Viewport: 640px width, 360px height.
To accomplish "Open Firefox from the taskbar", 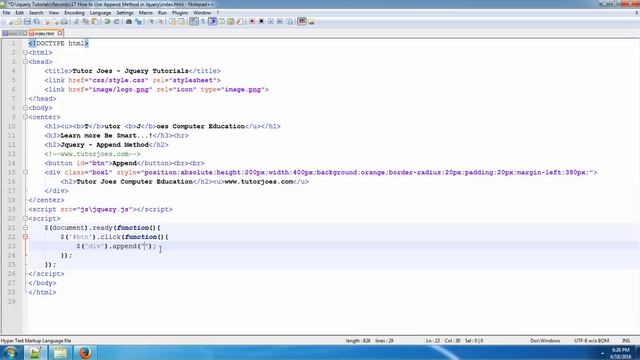I will pyautogui.click(x=85, y=353).
